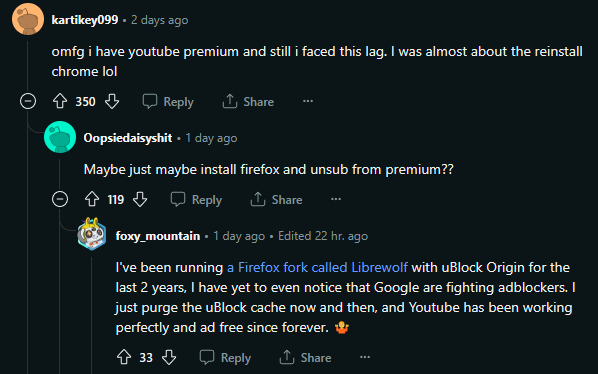Downvote kartikey099's comment
This screenshot has width=598, height=374.
112,101
